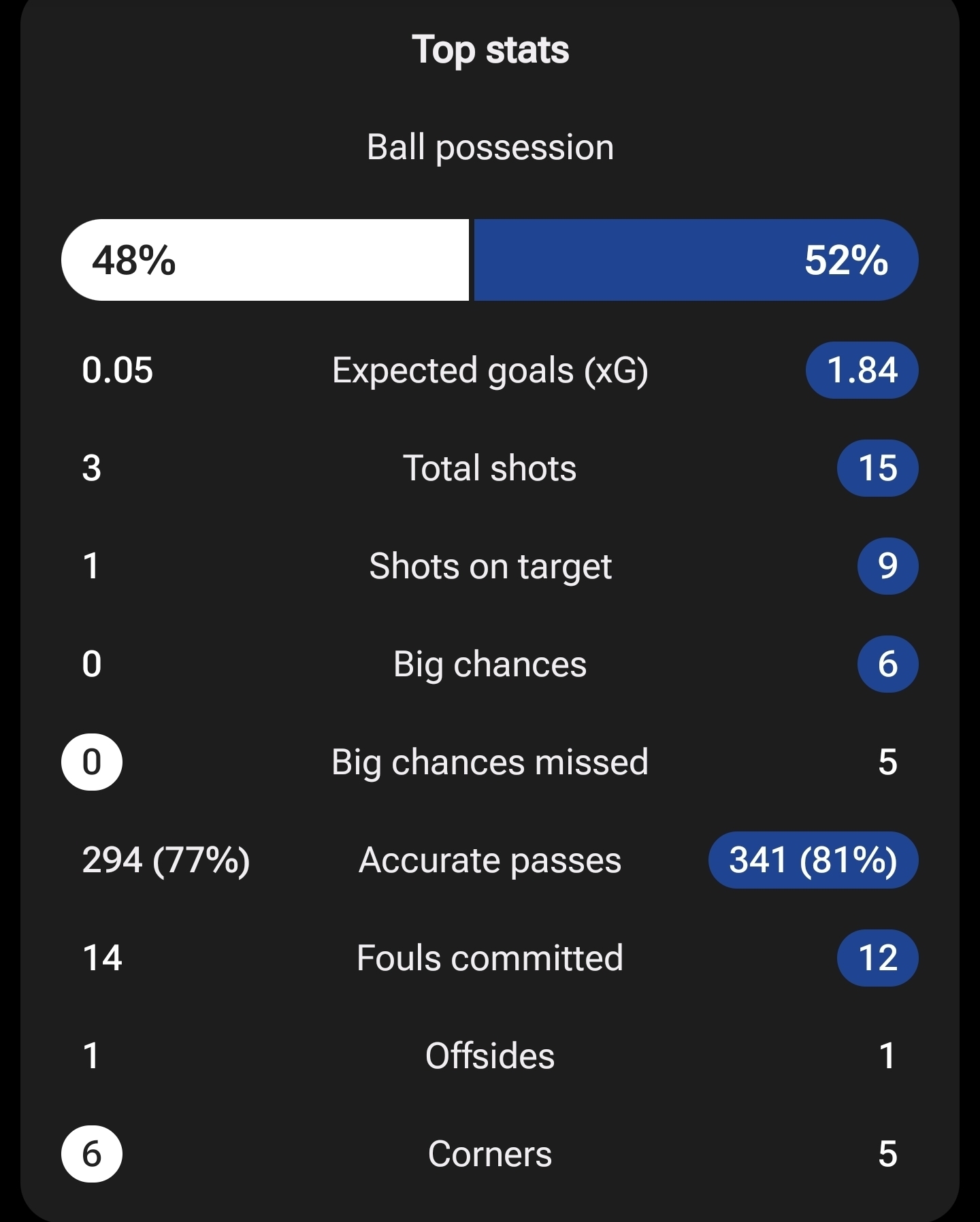Select the blue 52% possession segment
The image size is (980, 1222).
click(696, 260)
